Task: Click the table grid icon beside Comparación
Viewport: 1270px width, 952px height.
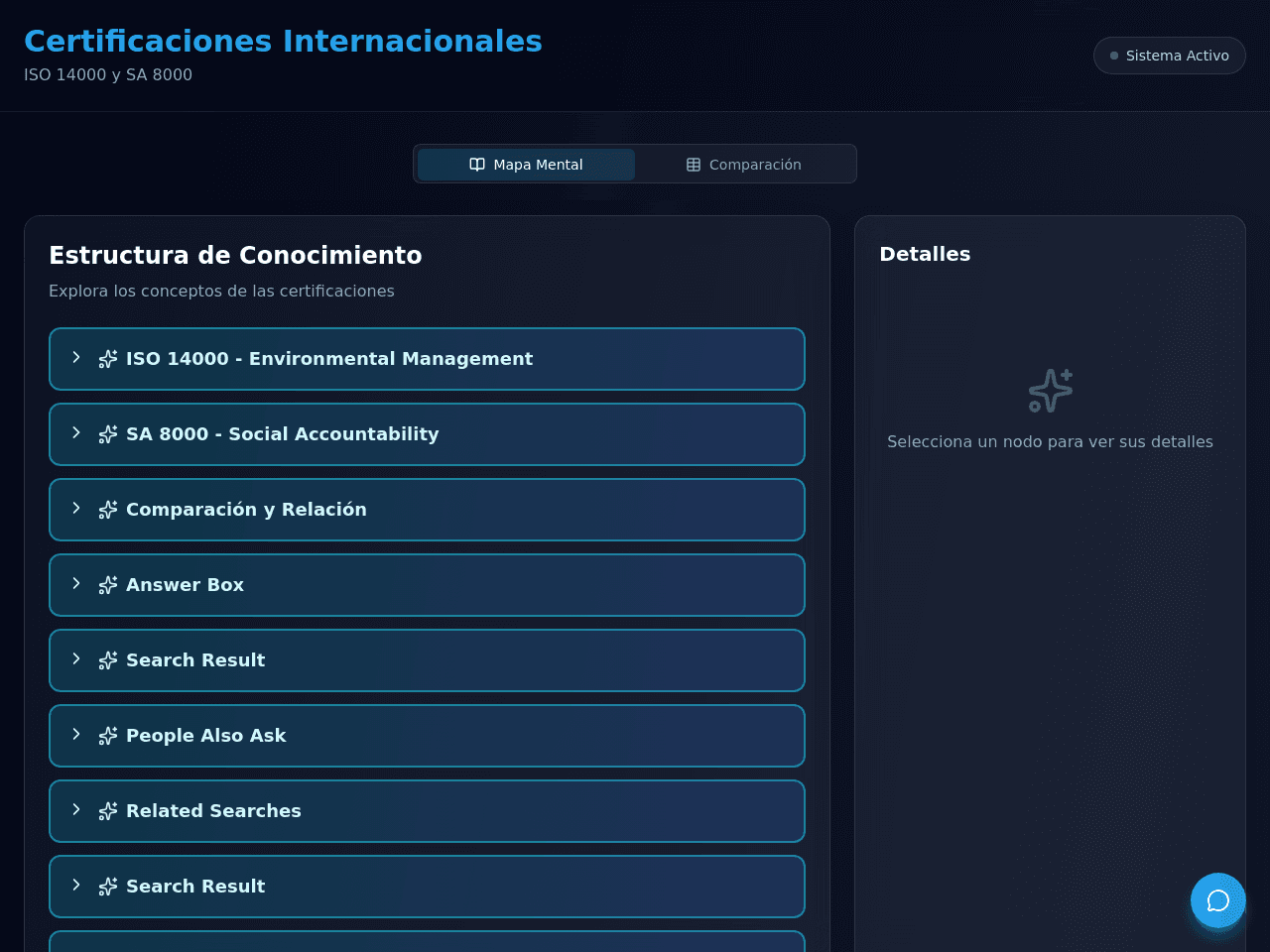Action: 694,165
